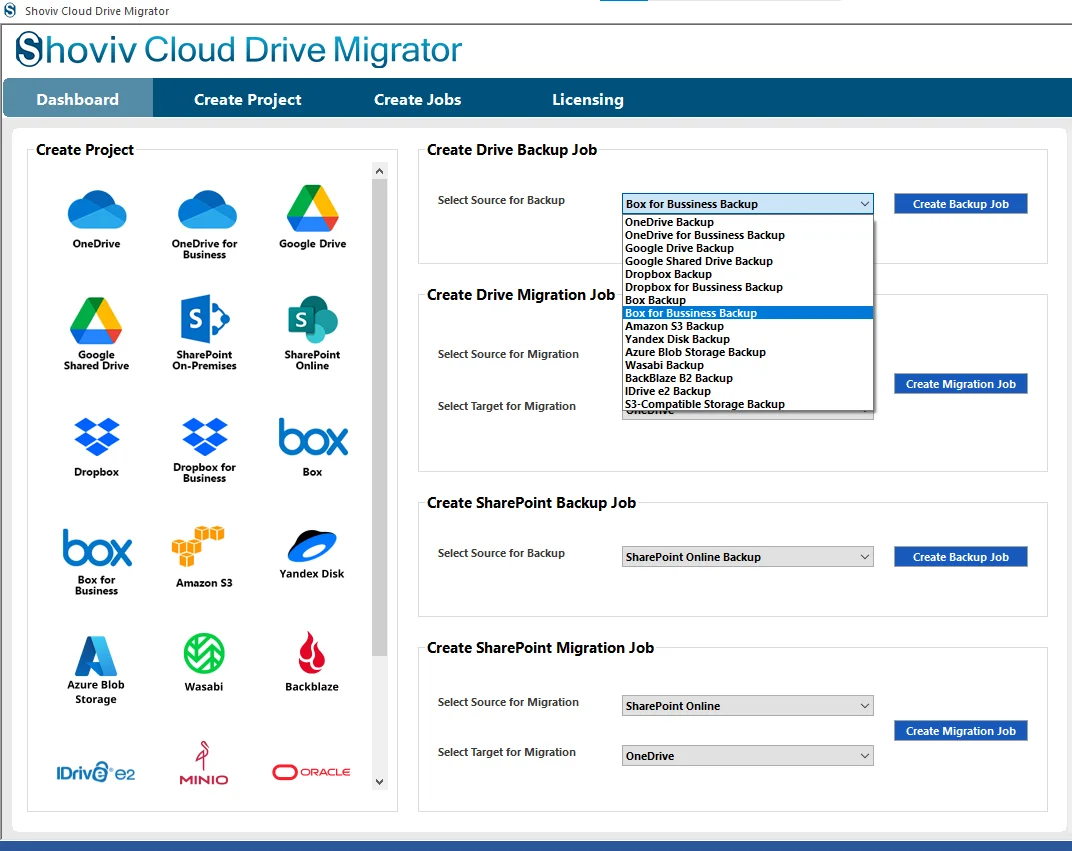This screenshot has width=1072, height=851.
Task: Choose the Box for Business icon
Action: pos(97,547)
